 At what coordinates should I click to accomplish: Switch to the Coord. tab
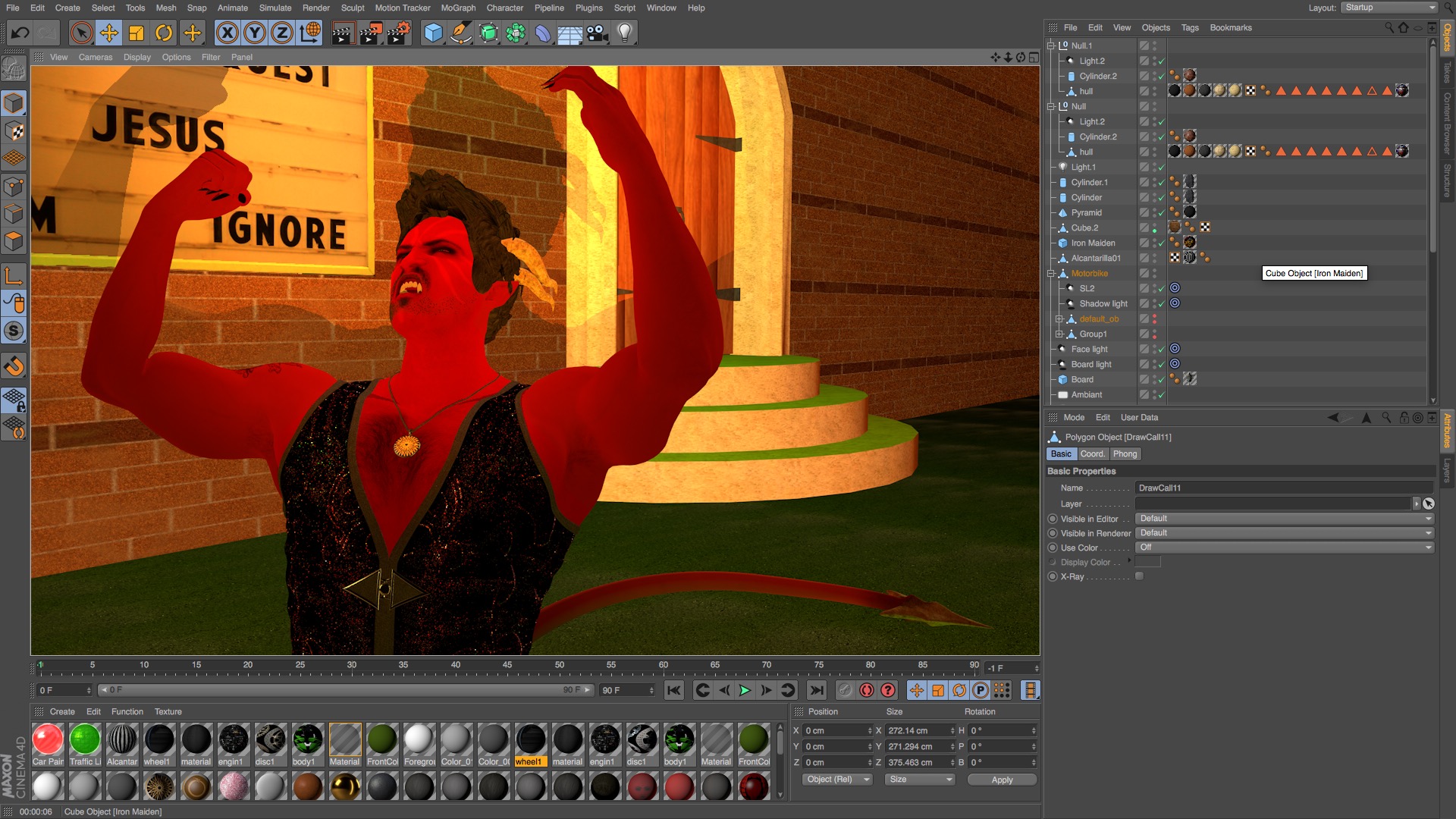(1092, 453)
